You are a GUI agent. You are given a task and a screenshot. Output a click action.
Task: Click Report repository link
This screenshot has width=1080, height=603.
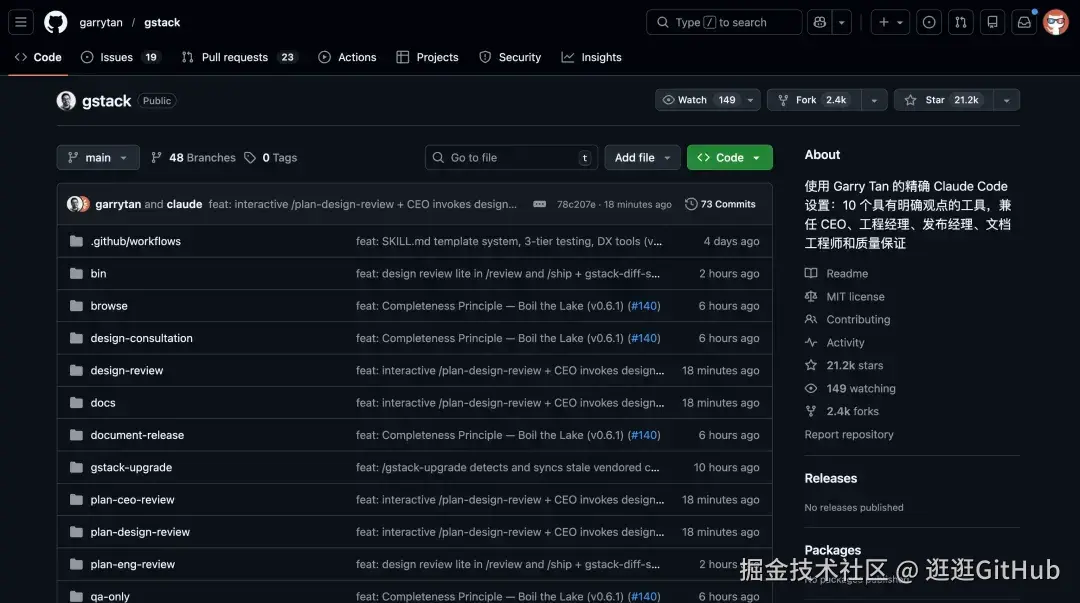pos(849,434)
